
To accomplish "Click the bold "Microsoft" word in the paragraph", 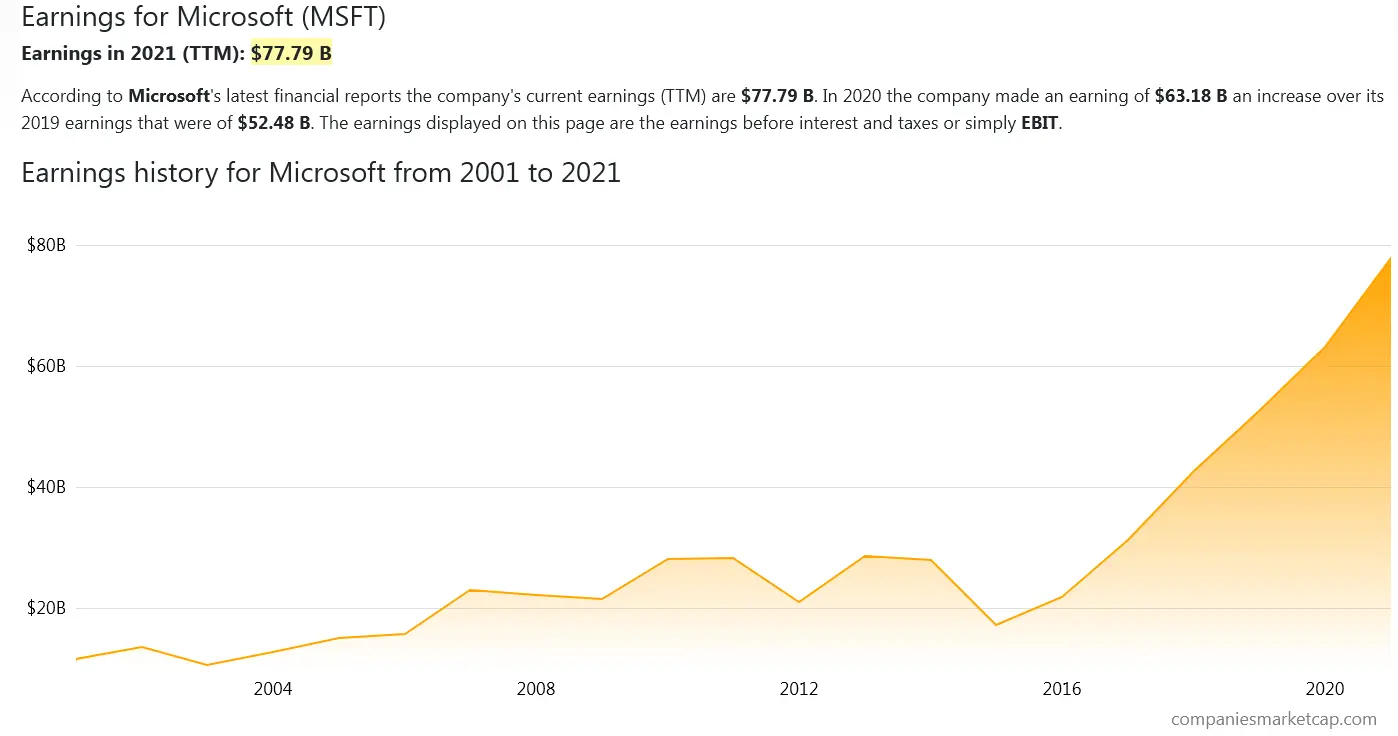I will point(169,97).
